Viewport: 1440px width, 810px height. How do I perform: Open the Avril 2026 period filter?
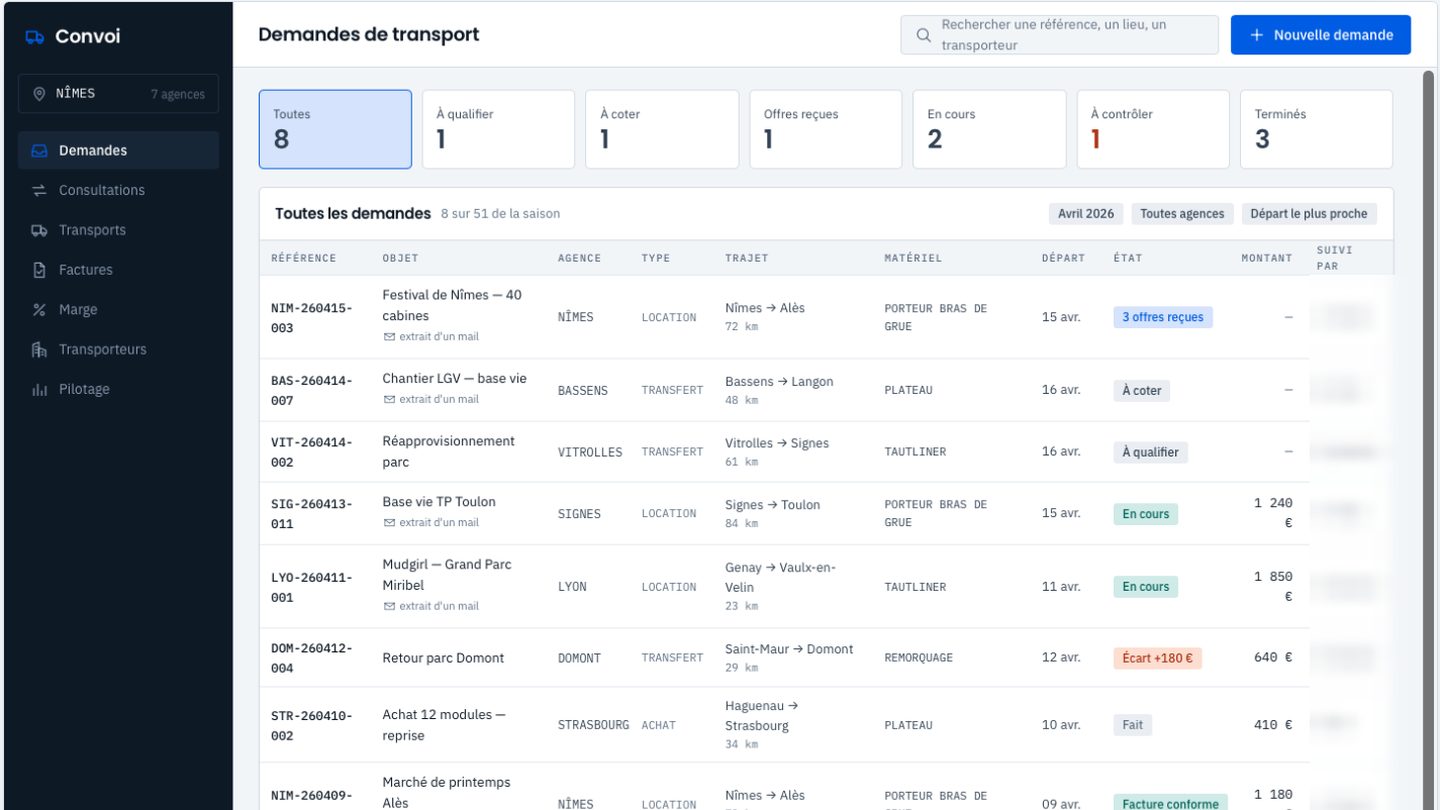click(1086, 214)
